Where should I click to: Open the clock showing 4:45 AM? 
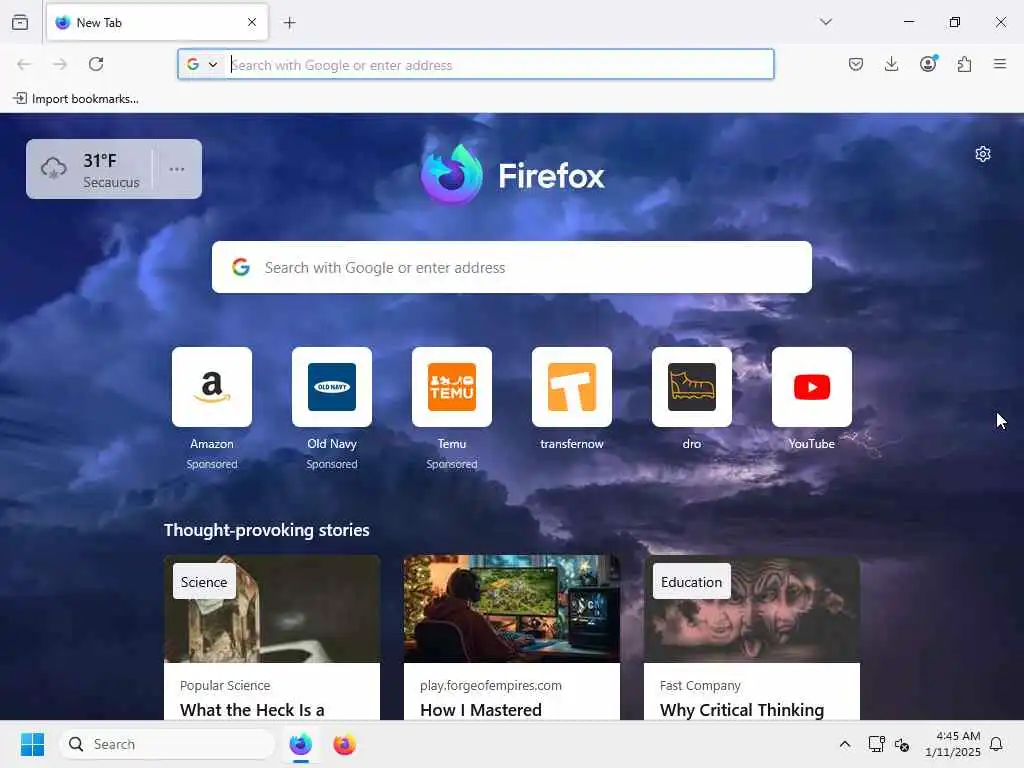click(953, 744)
